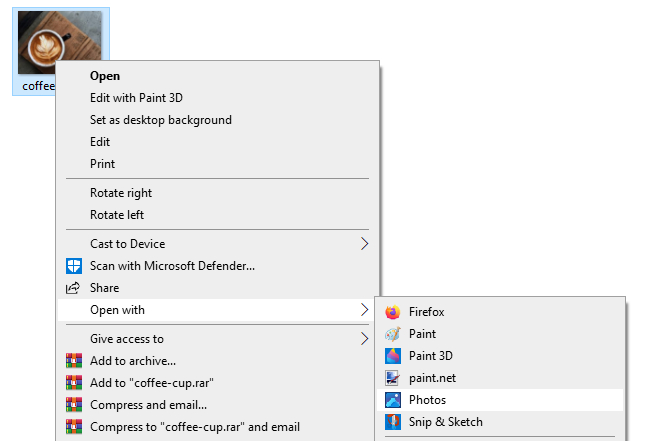This screenshot has width=658, height=441.
Task: Open the image with Firefox
Action: pyautogui.click(x=500, y=312)
